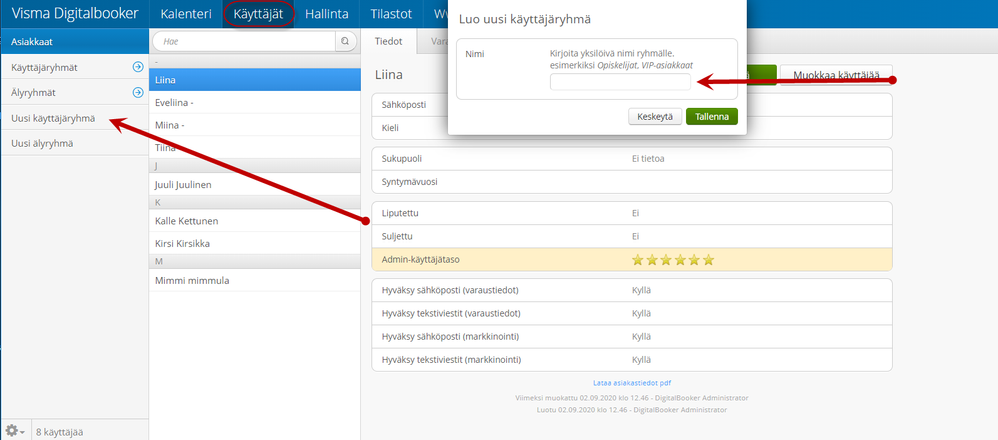998x440 pixels.
Task: Open the Tilastot menu tab
Action: pyautogui.click(x=391, y=13)
